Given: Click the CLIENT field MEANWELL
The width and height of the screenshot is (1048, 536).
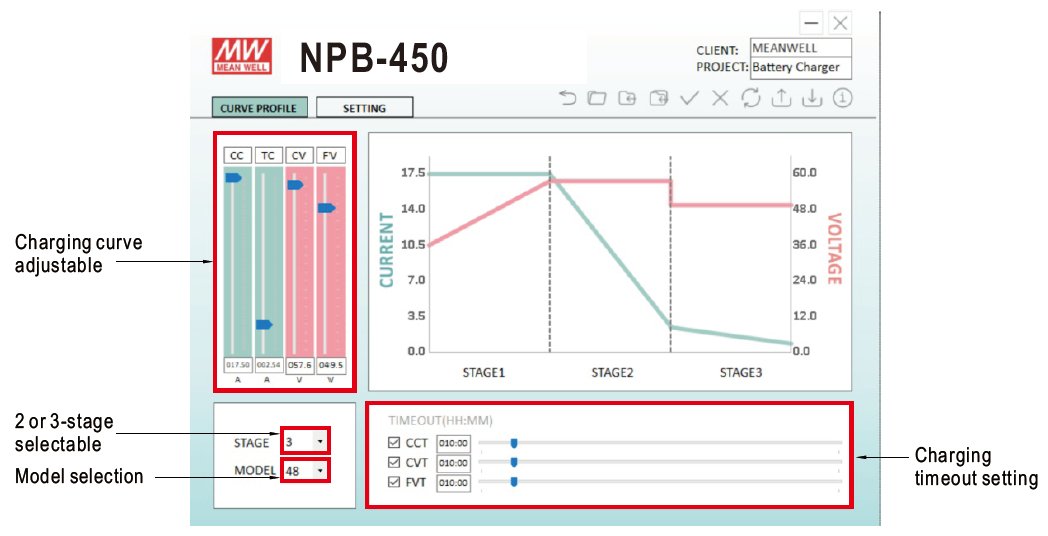Looking at the screenshot, I should click(801, 48).
